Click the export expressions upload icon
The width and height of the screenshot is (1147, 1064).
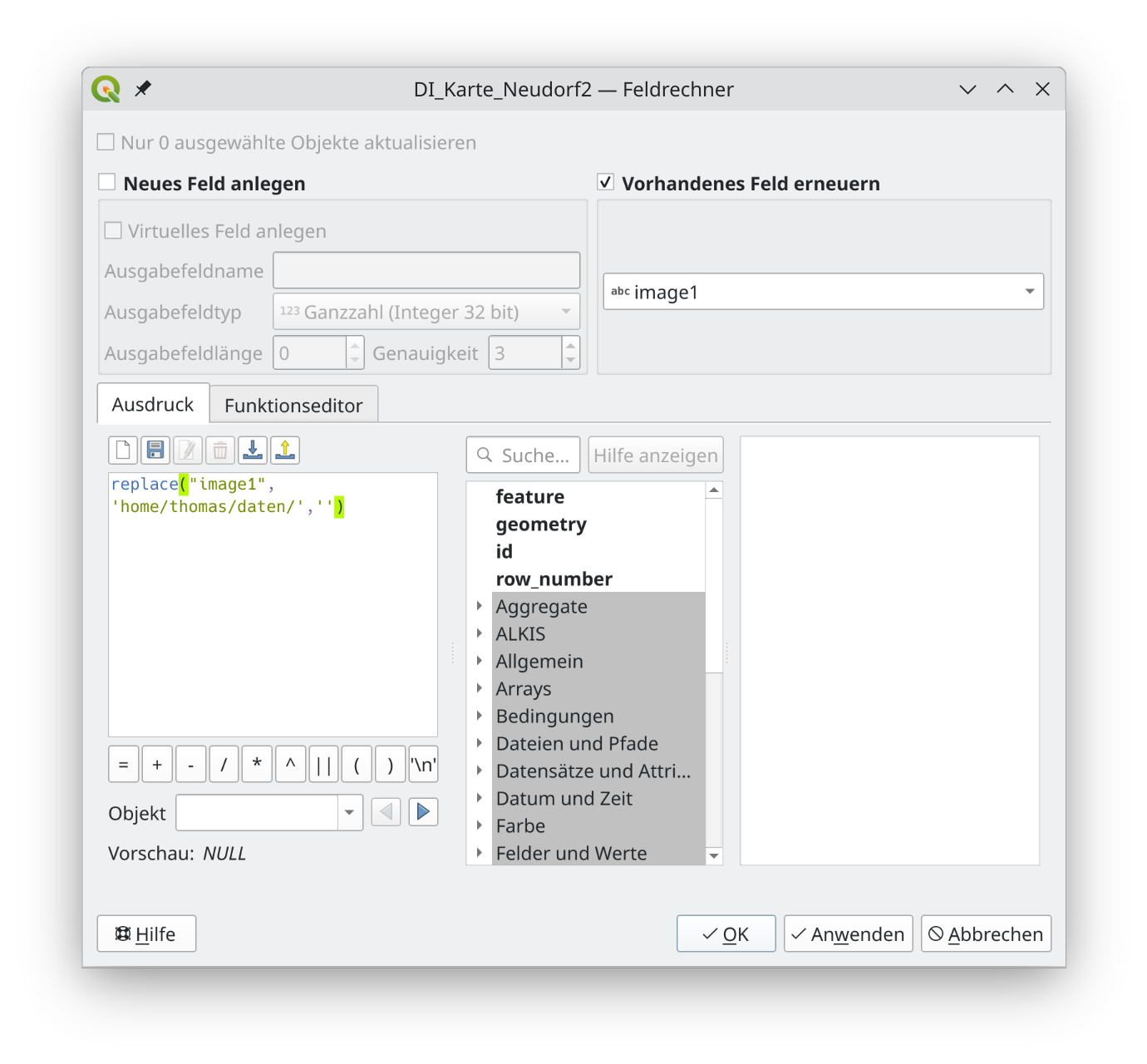(x=285, y=451)
